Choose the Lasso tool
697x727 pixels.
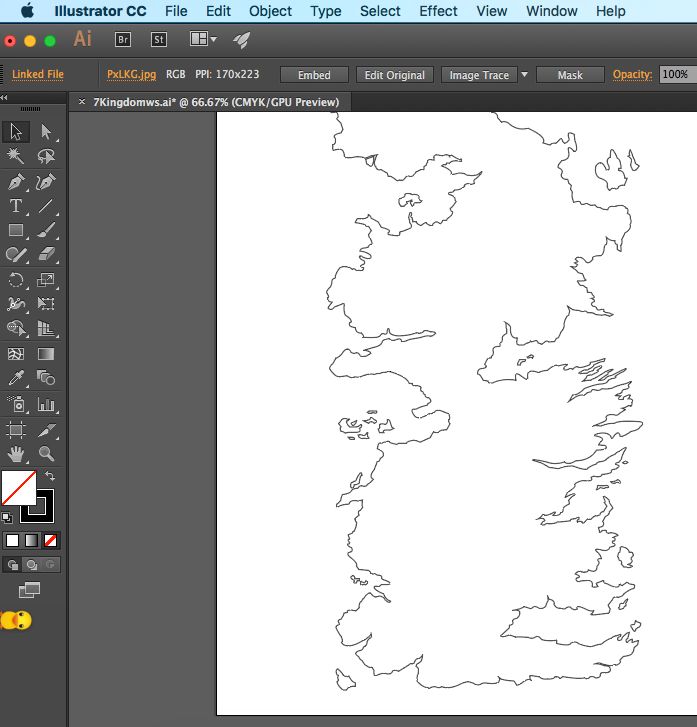coord(45,156)
